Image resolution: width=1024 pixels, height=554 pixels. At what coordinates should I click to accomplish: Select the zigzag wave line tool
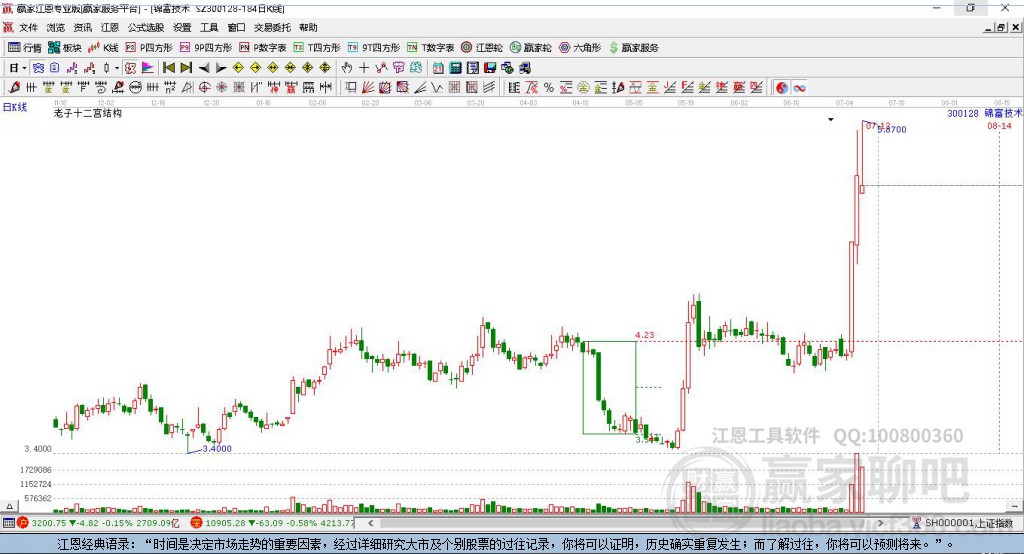[437, 88]
